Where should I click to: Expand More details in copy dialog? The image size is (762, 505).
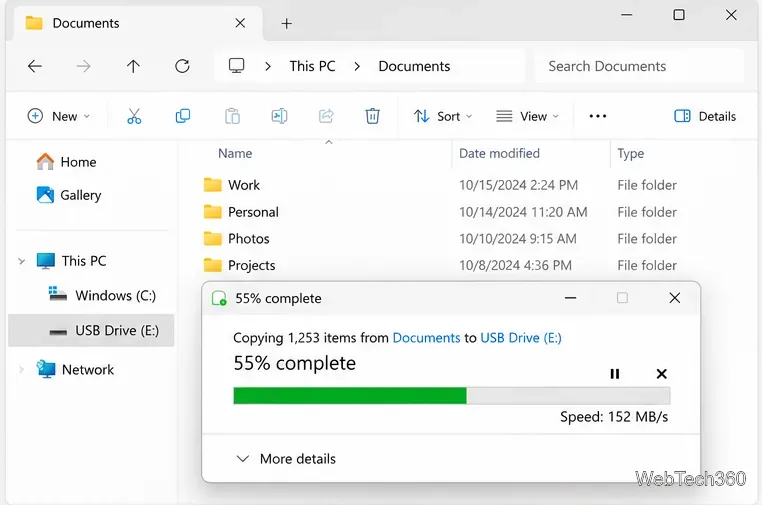point(286,459)
